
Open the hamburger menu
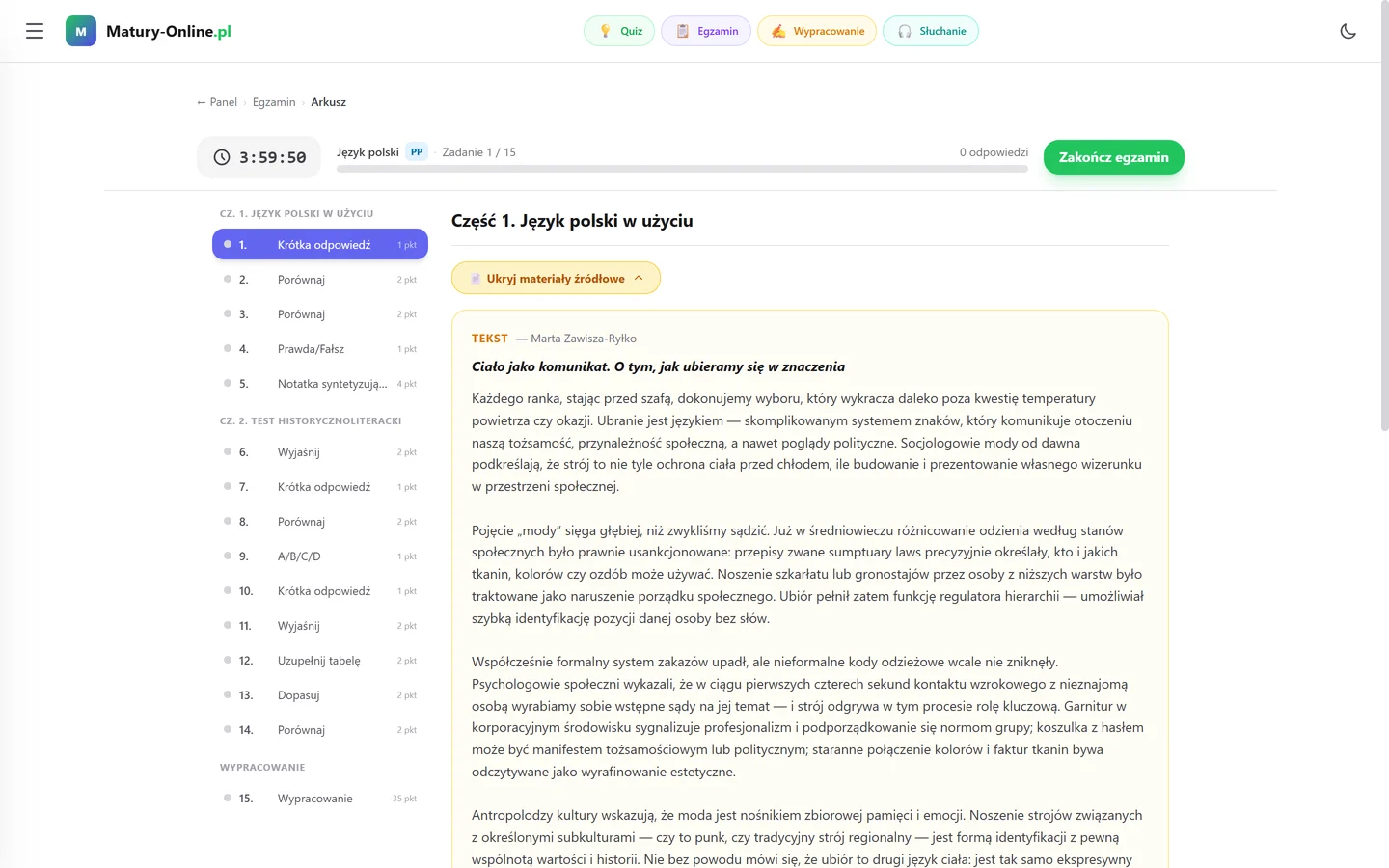(35, 31)
